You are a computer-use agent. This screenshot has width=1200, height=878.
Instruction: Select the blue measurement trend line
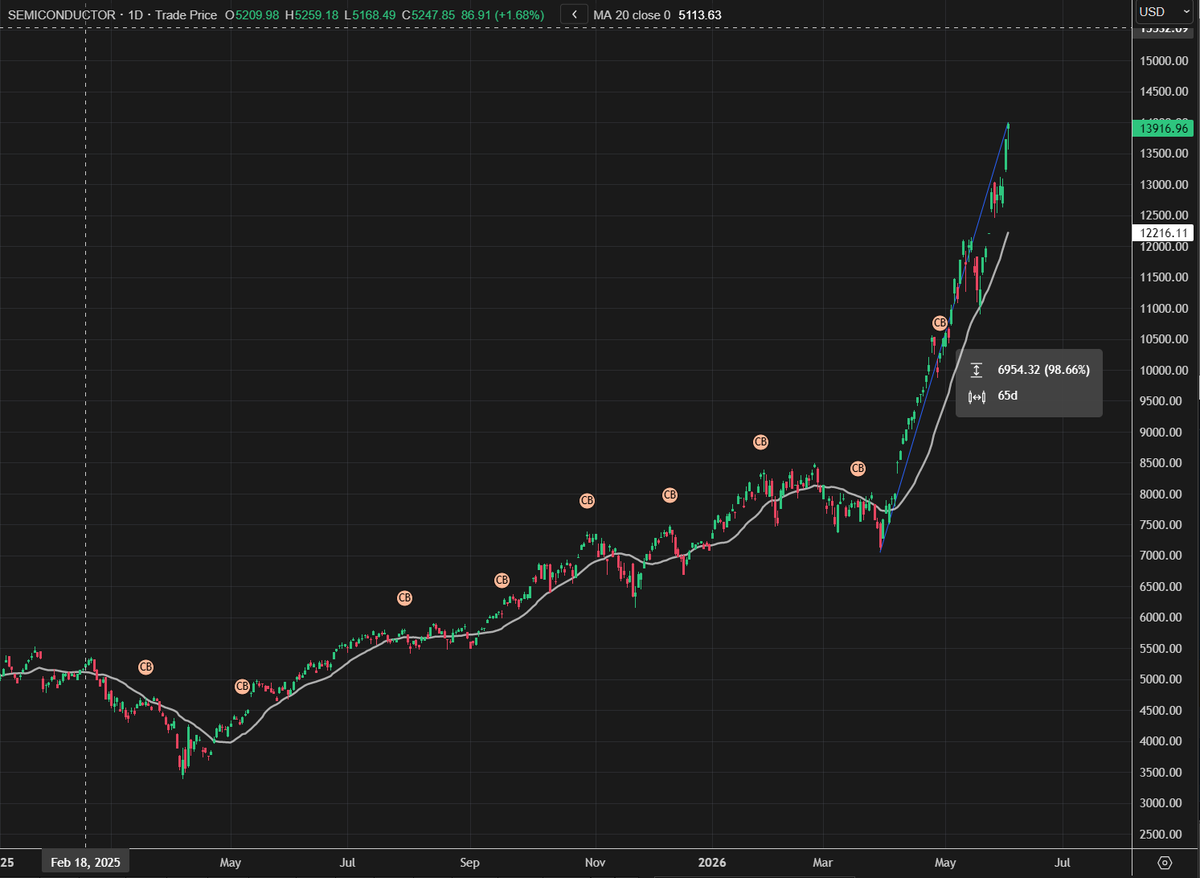tap(943, 339)
